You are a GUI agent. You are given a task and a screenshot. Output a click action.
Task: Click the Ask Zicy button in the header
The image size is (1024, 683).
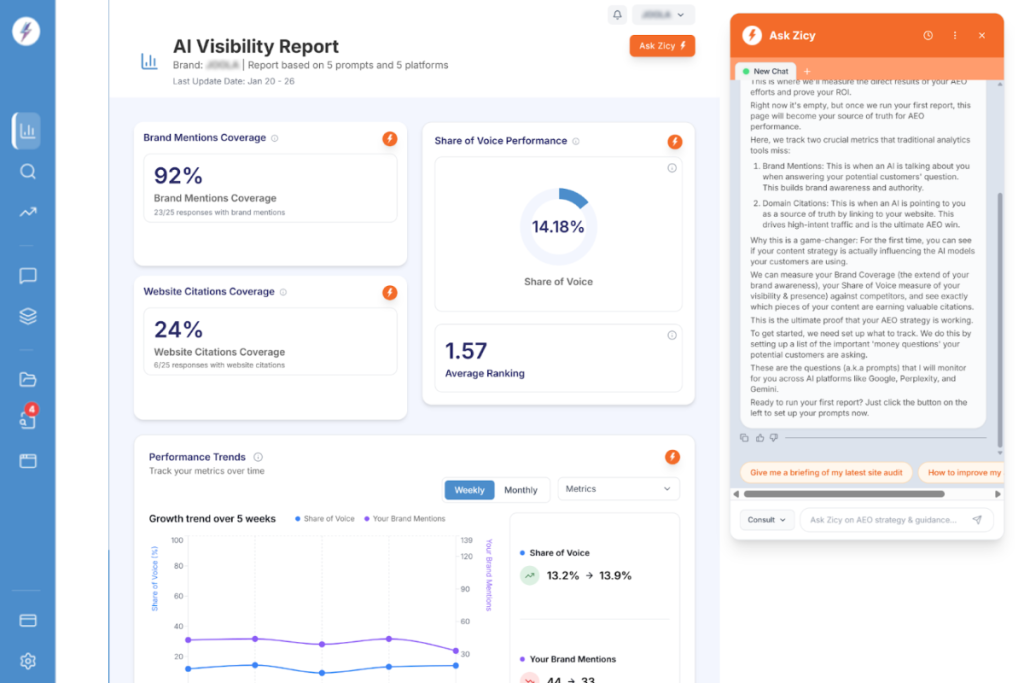662,46
